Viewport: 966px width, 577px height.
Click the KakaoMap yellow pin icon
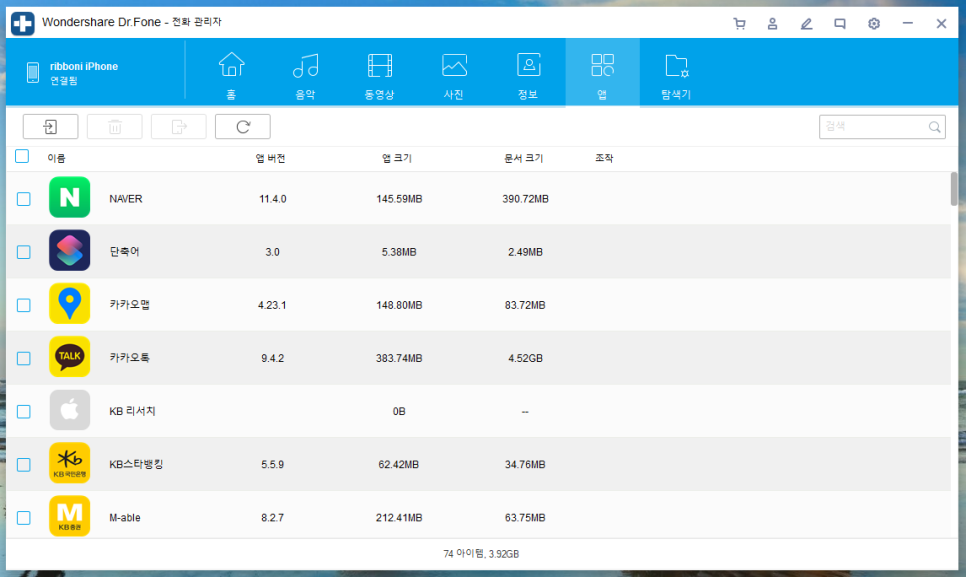70,304
